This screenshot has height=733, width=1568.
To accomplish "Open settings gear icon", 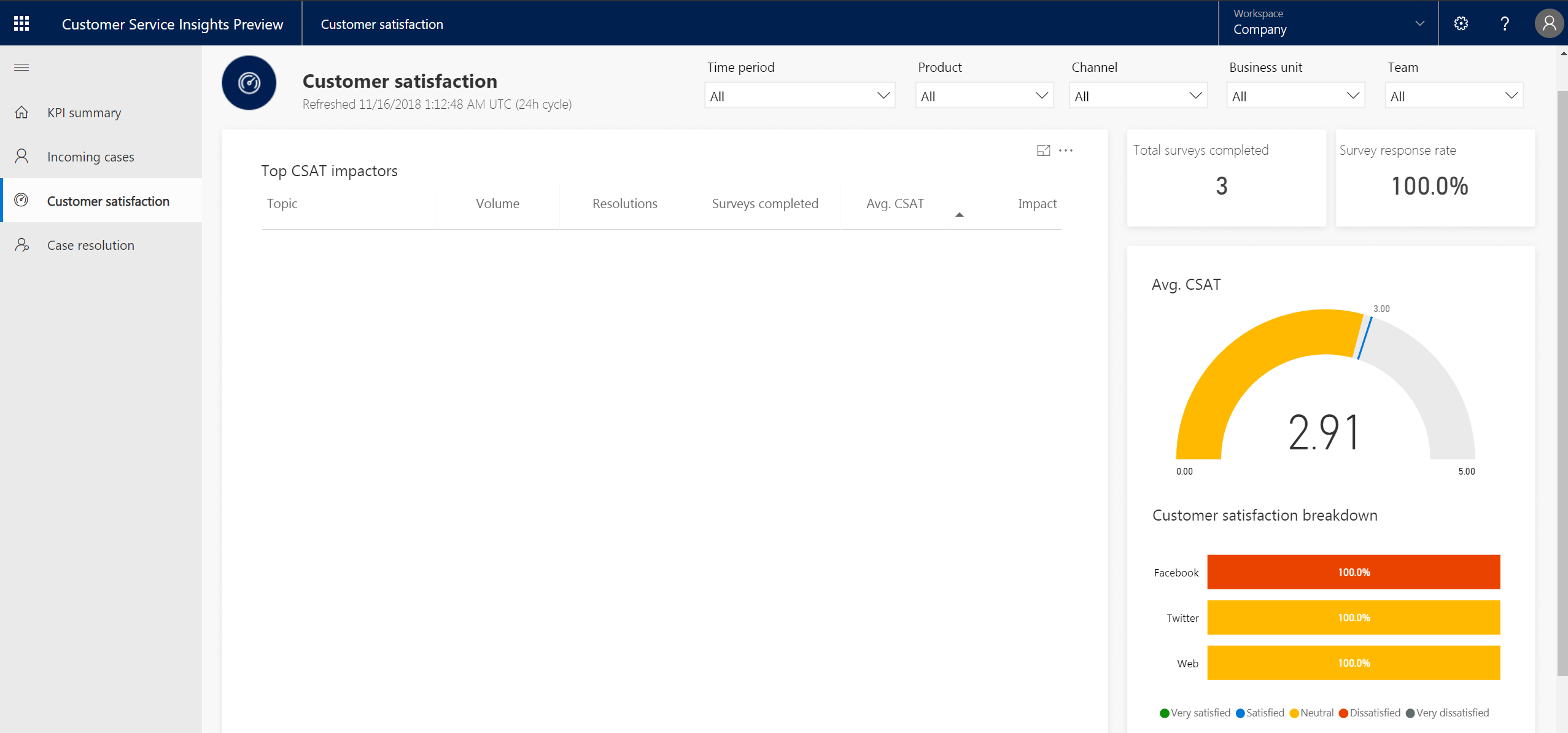I will 1461,23.
